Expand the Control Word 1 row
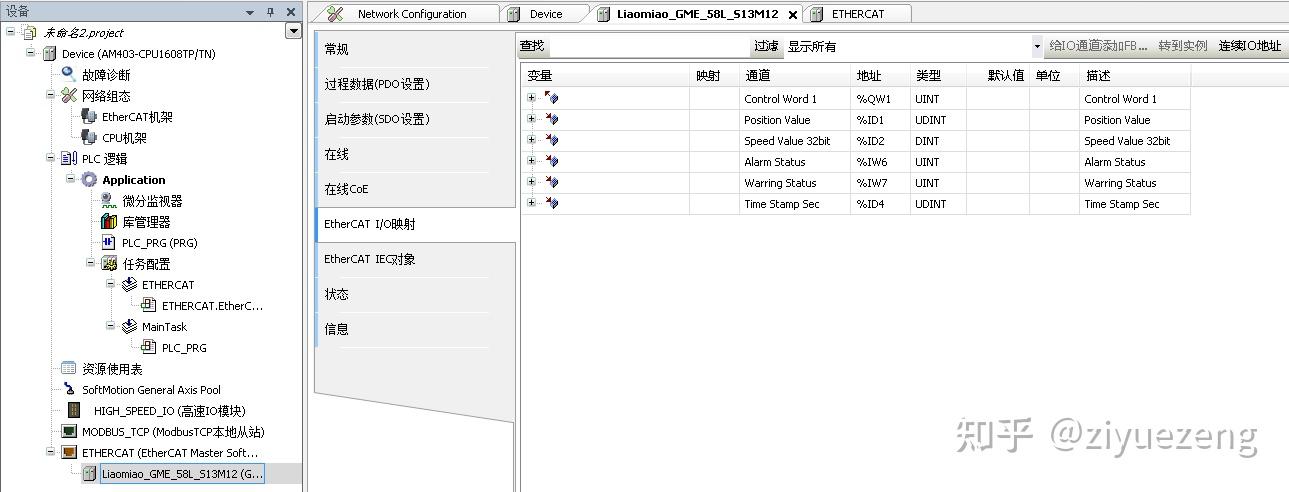This screenshot has width=1289, height=492. pyautogui.click(x=531, y=98)
